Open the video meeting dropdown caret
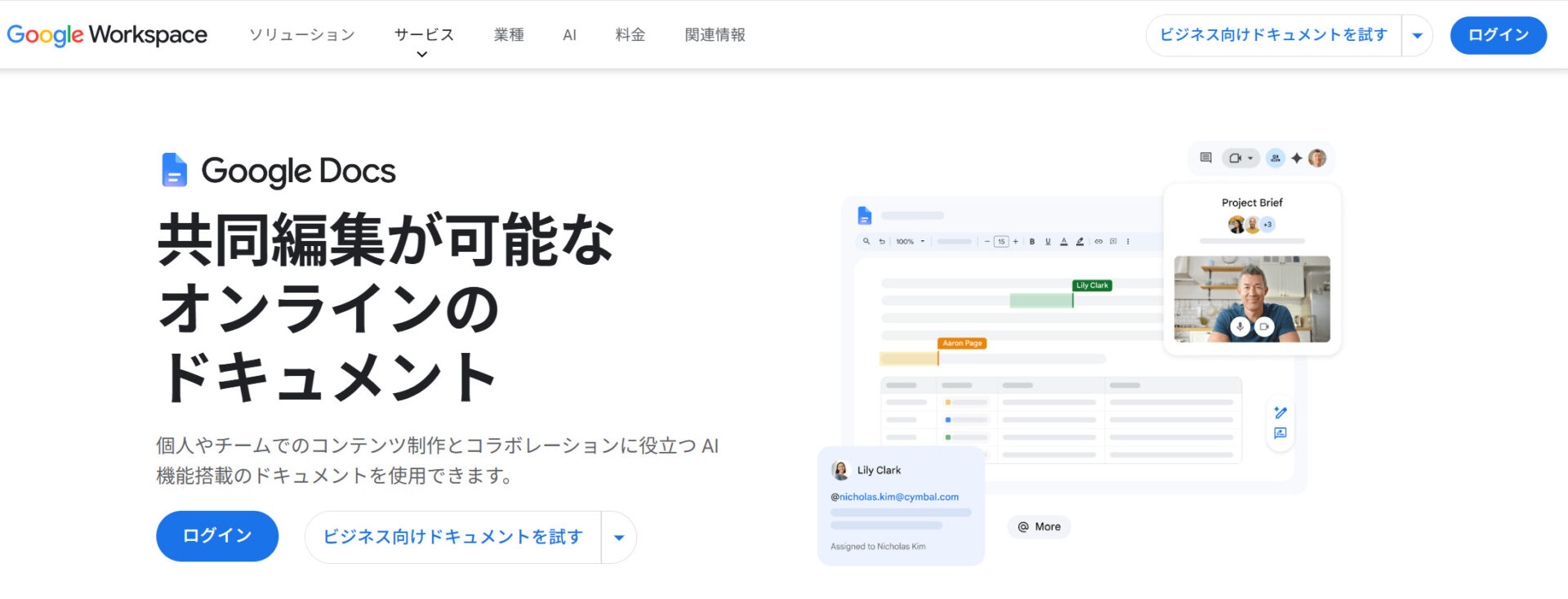Image resolution: width=1568 pixels, height=599 pixels. click(1250, 159)
